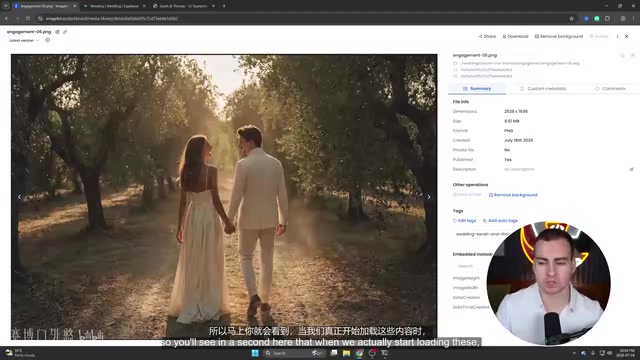Click the Edit tags link
Image resolution: width=640 pixels, height=360 pixels.
tap(464, 221)
